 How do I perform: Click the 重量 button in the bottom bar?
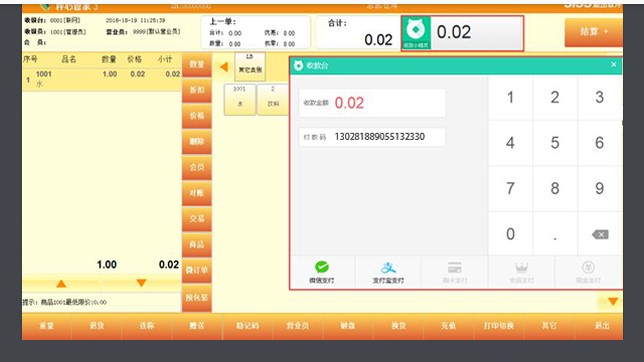point(47,326)
